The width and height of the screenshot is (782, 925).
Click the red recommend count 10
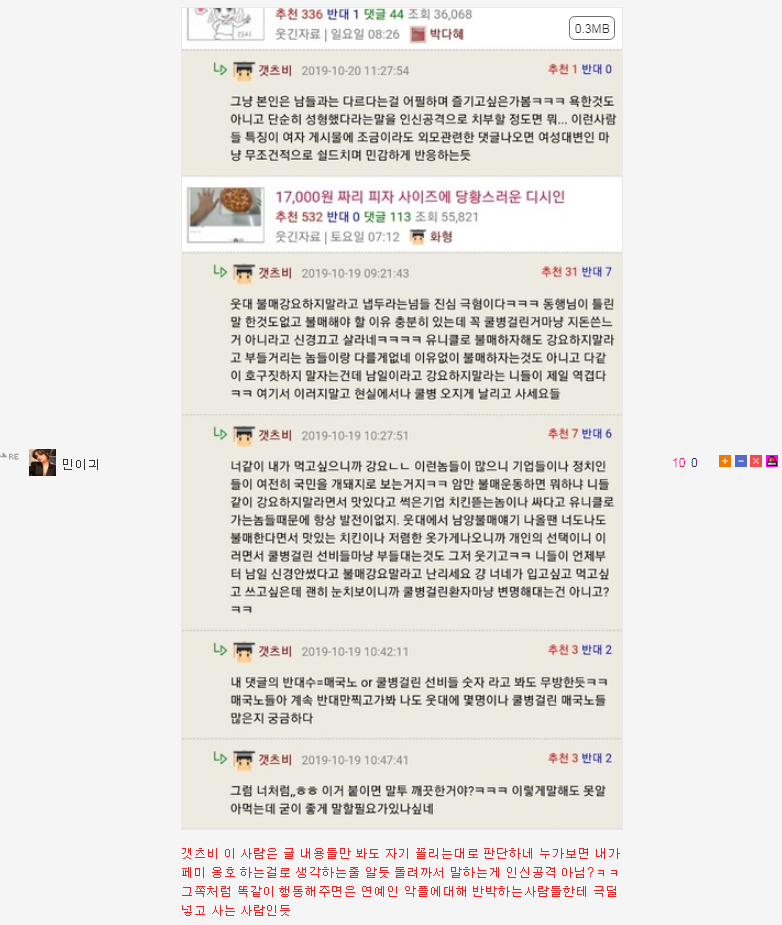click(679, 463)
